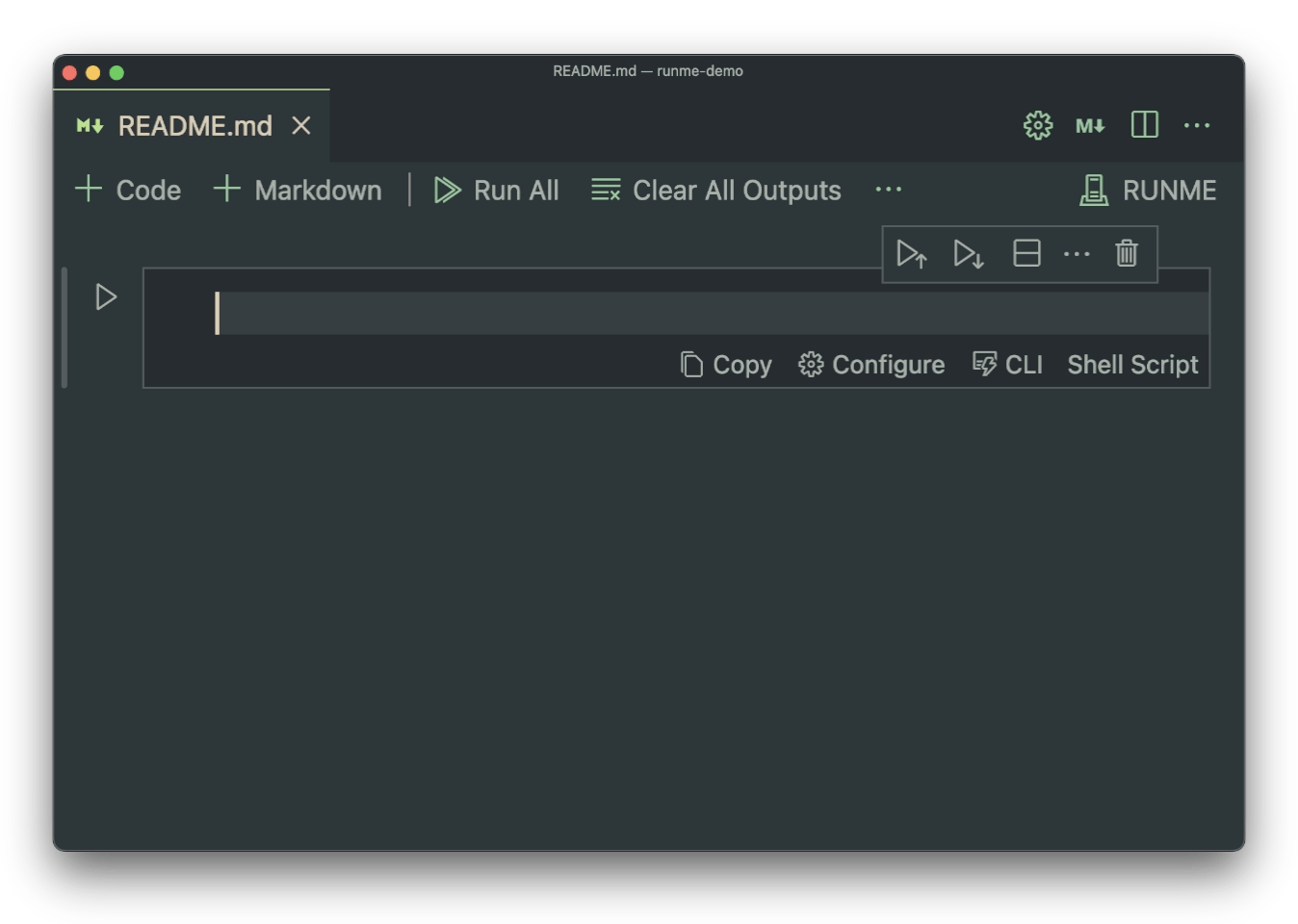Execute the current cell and those below
Screen dimensions: 1298x924
(x=969, y=254)
